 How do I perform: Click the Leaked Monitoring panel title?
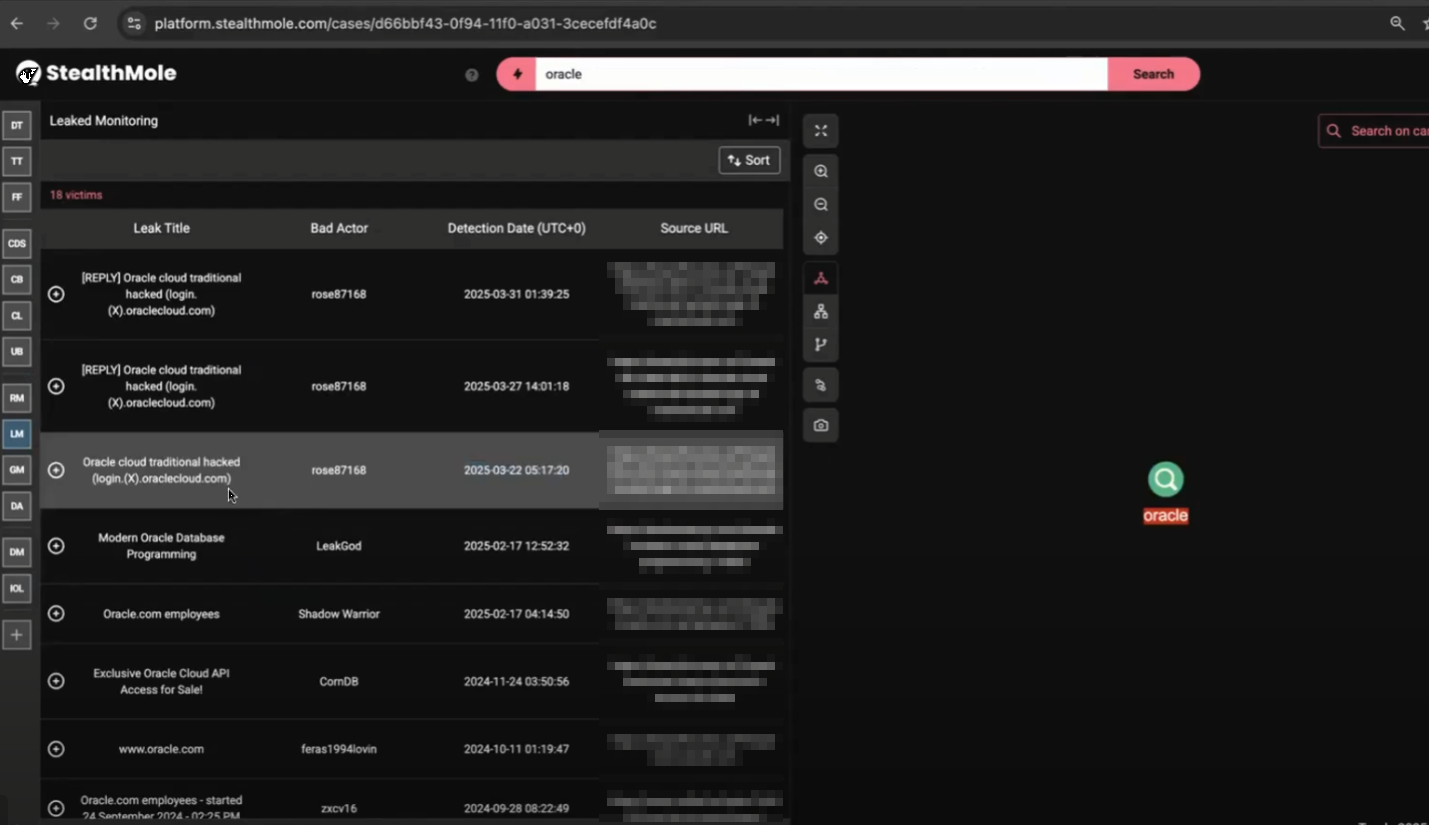(x=104, y=121)
